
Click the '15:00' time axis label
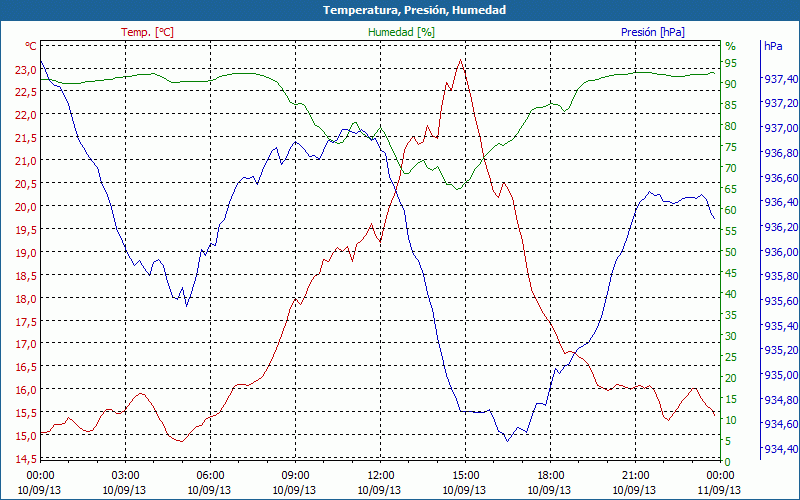point(465,476)
